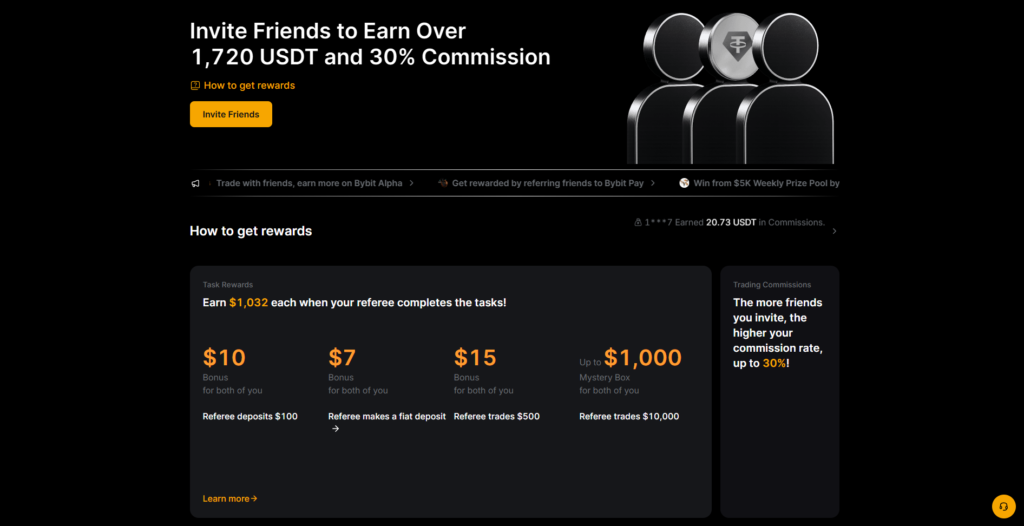The image size is (1024, 526).
Task: Open the $5K Weekly Prize Pool announcement
Action: point(765,184)
